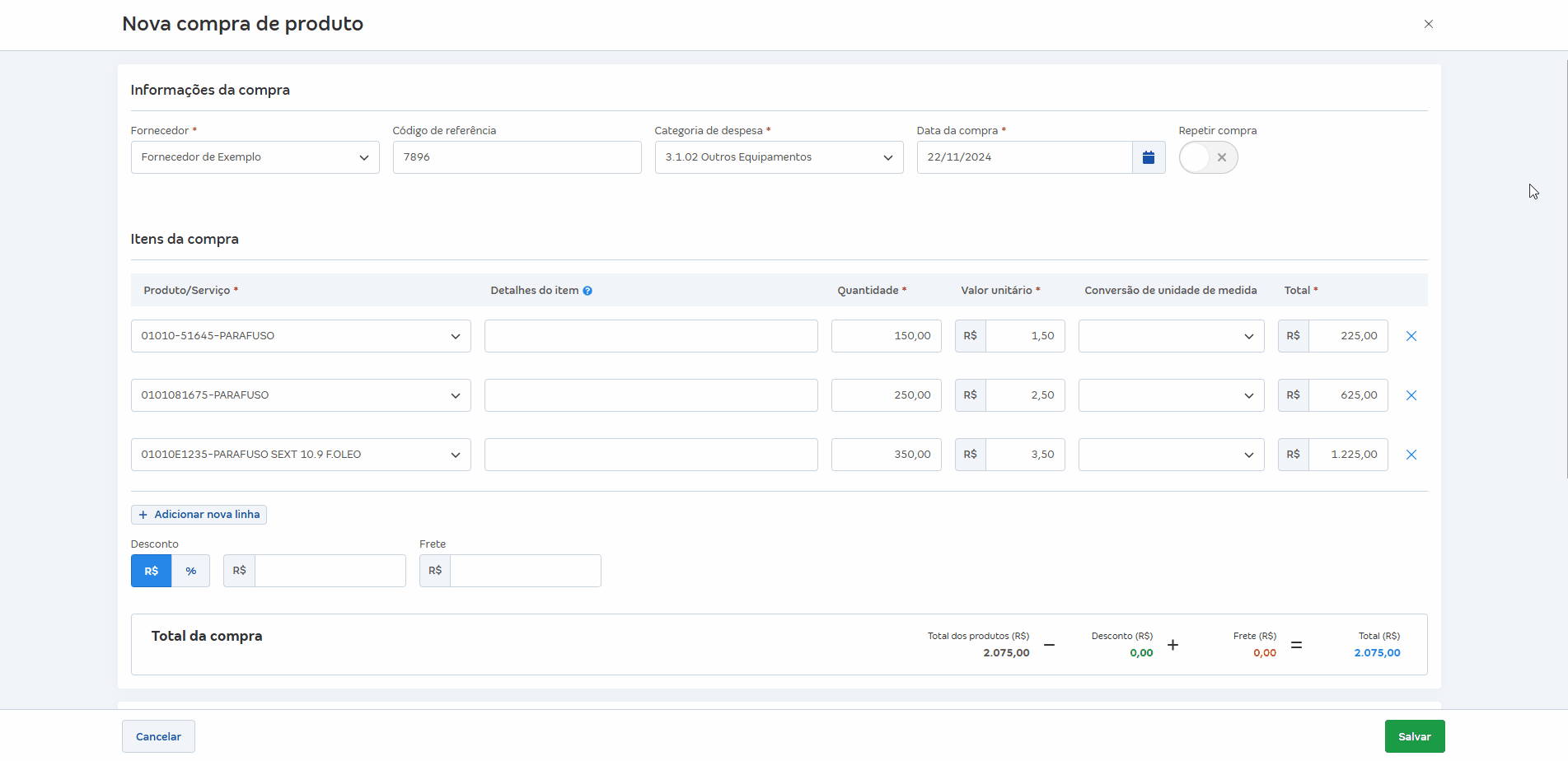1568x761 pixels.
Task: Click unit price field showing 3,50
Action: coord(1025,455)
